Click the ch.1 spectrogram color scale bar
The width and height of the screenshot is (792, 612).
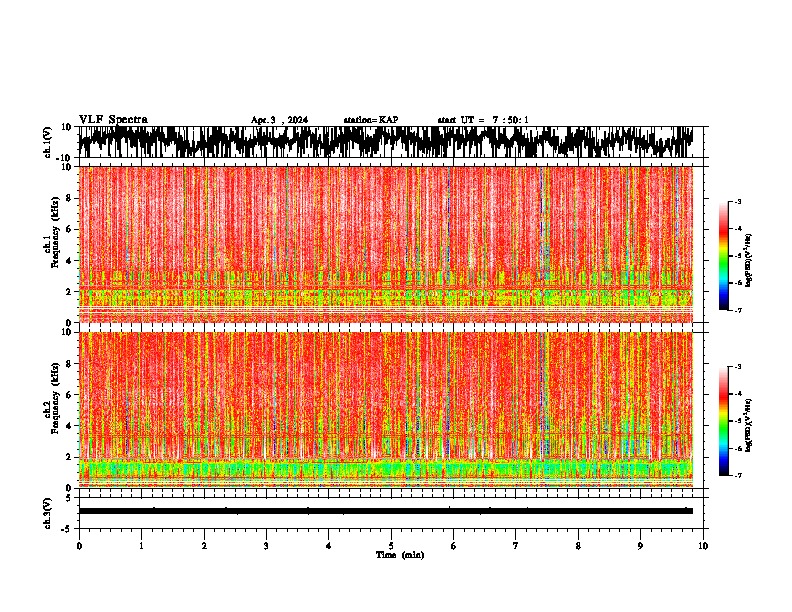tap(723, 256)
